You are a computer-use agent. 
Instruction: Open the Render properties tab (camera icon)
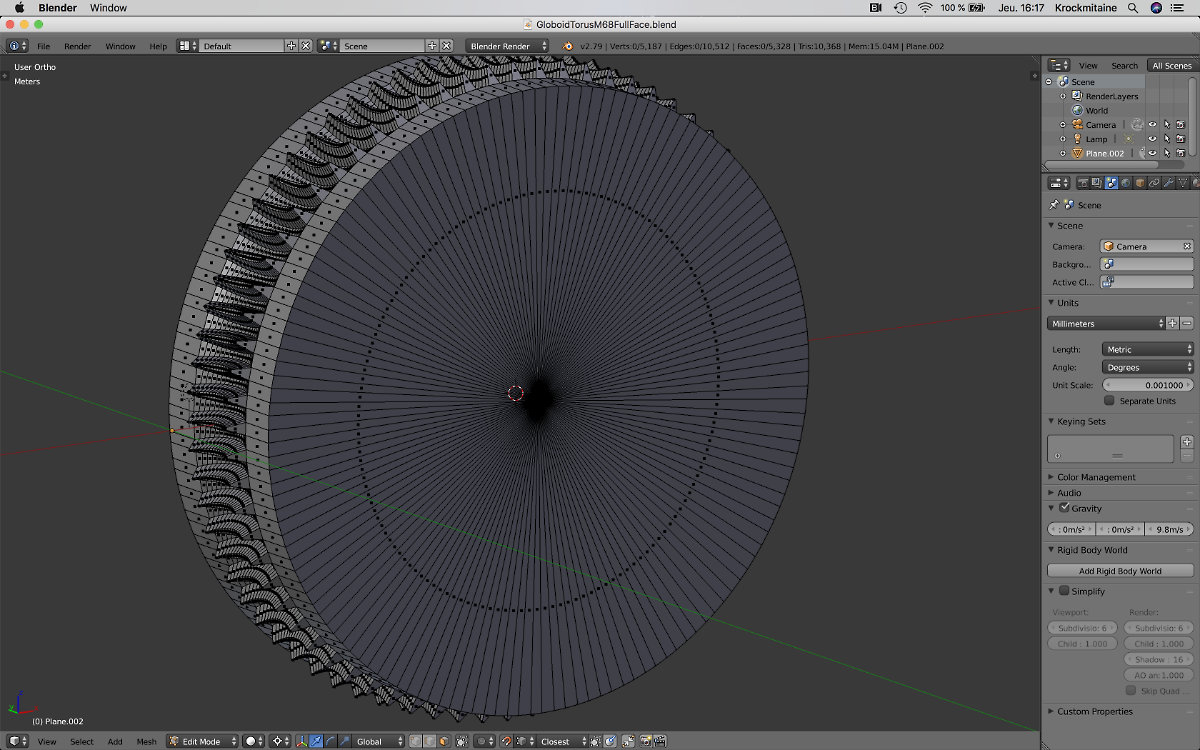1083,183
